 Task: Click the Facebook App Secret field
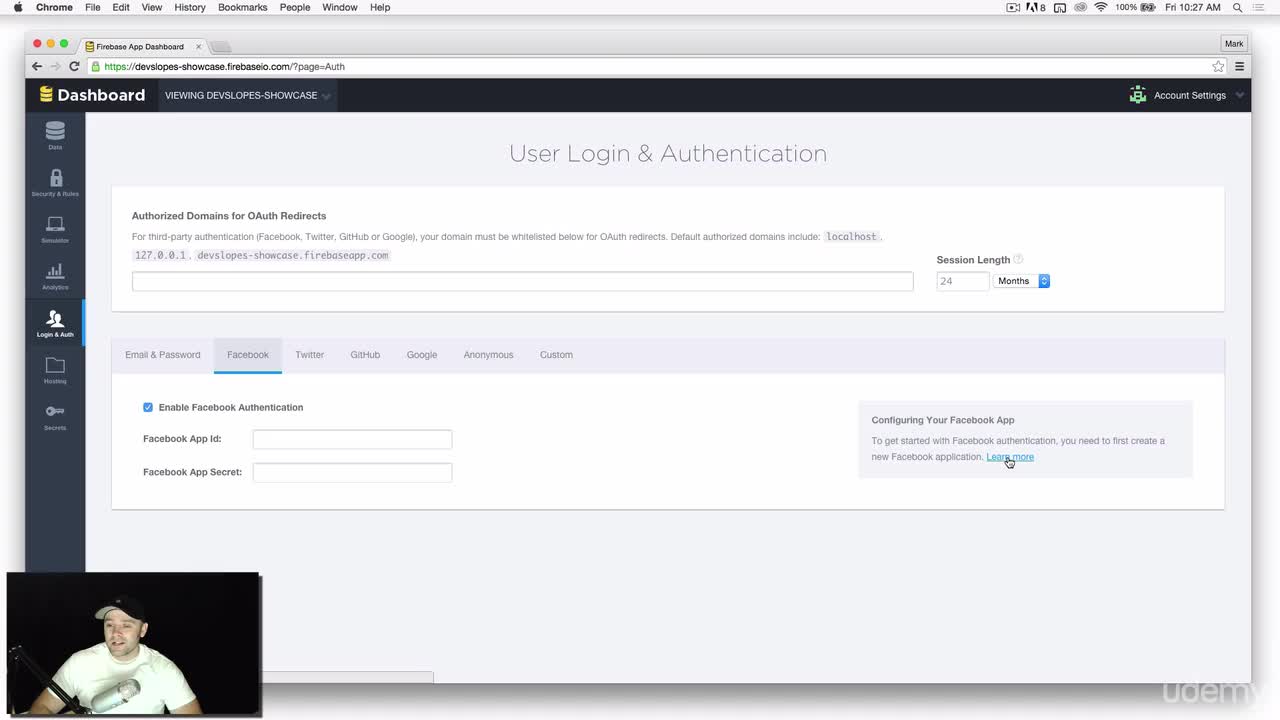point(352,472)
